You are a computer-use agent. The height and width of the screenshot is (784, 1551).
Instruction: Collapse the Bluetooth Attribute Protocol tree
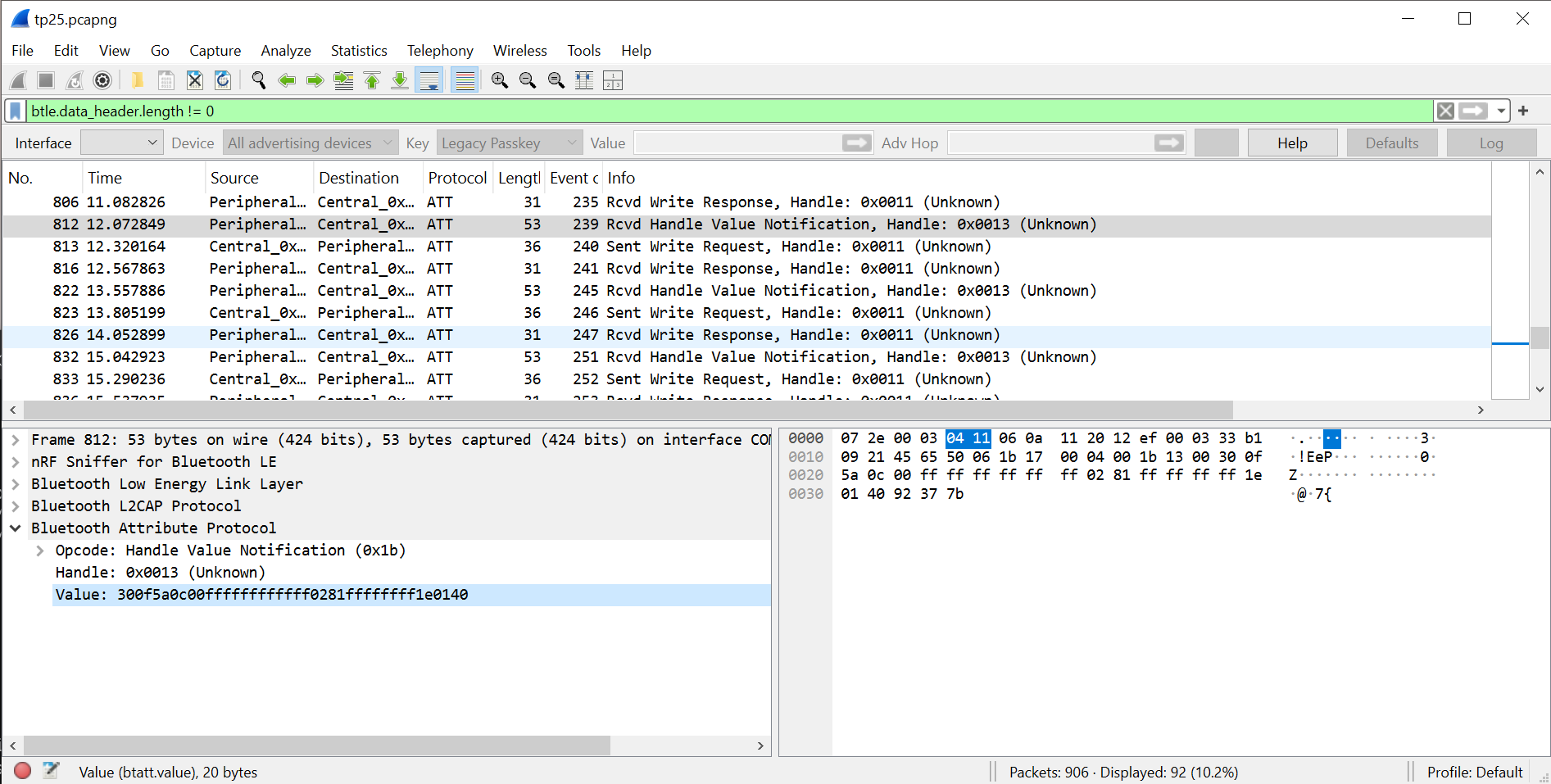16,528
